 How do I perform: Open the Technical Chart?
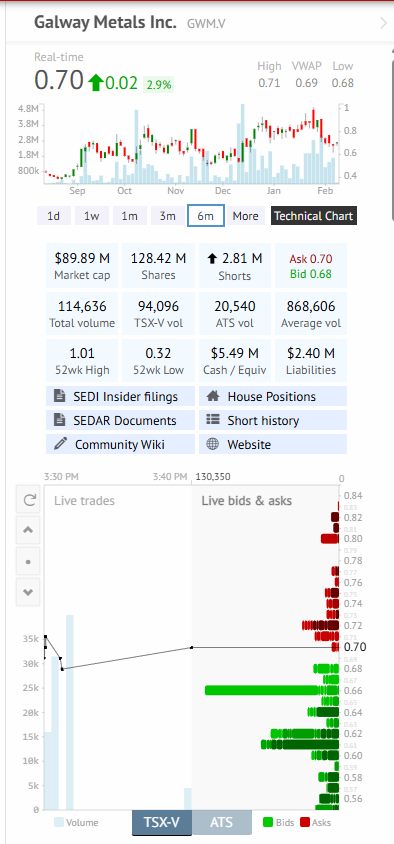(313, 216)
